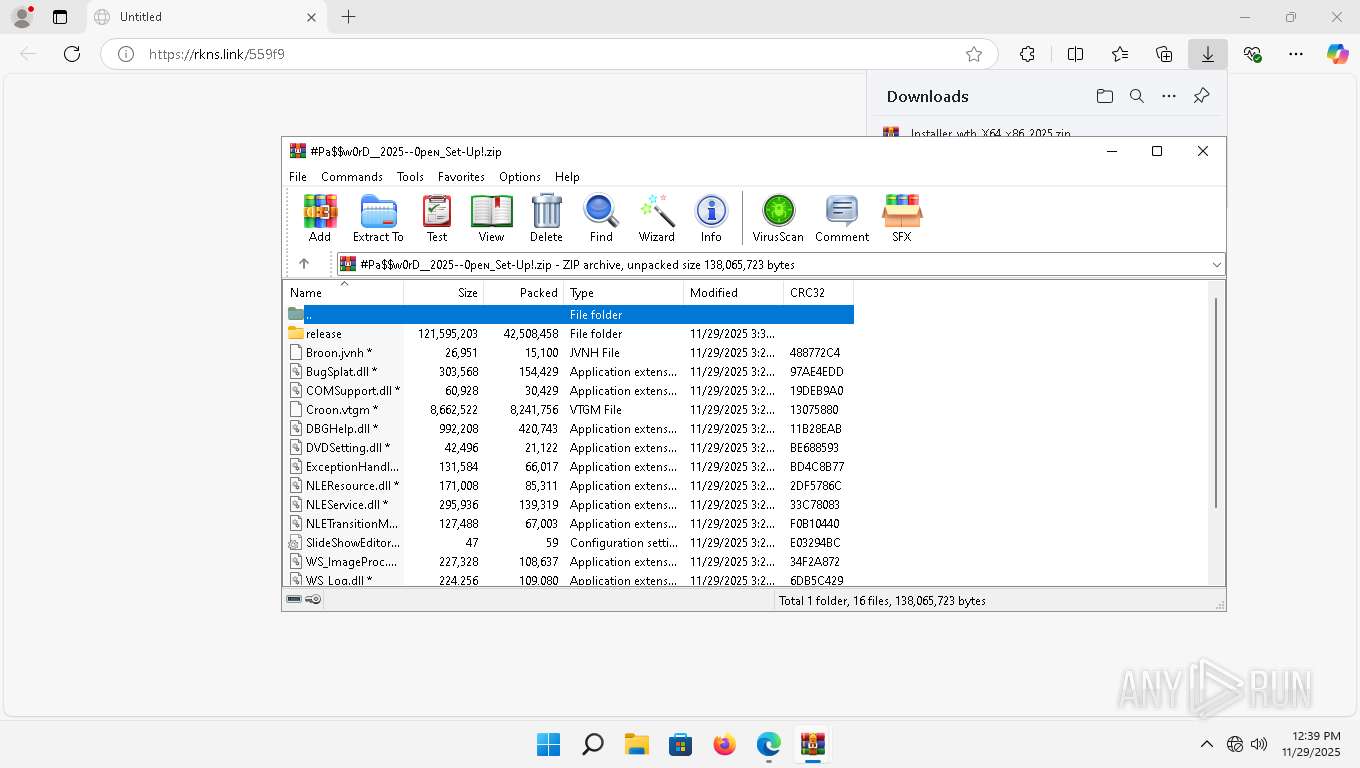This screenshot has height=768, width=1360.
Task: Click the SFX toolbar icon
Action: click(902, 218)
